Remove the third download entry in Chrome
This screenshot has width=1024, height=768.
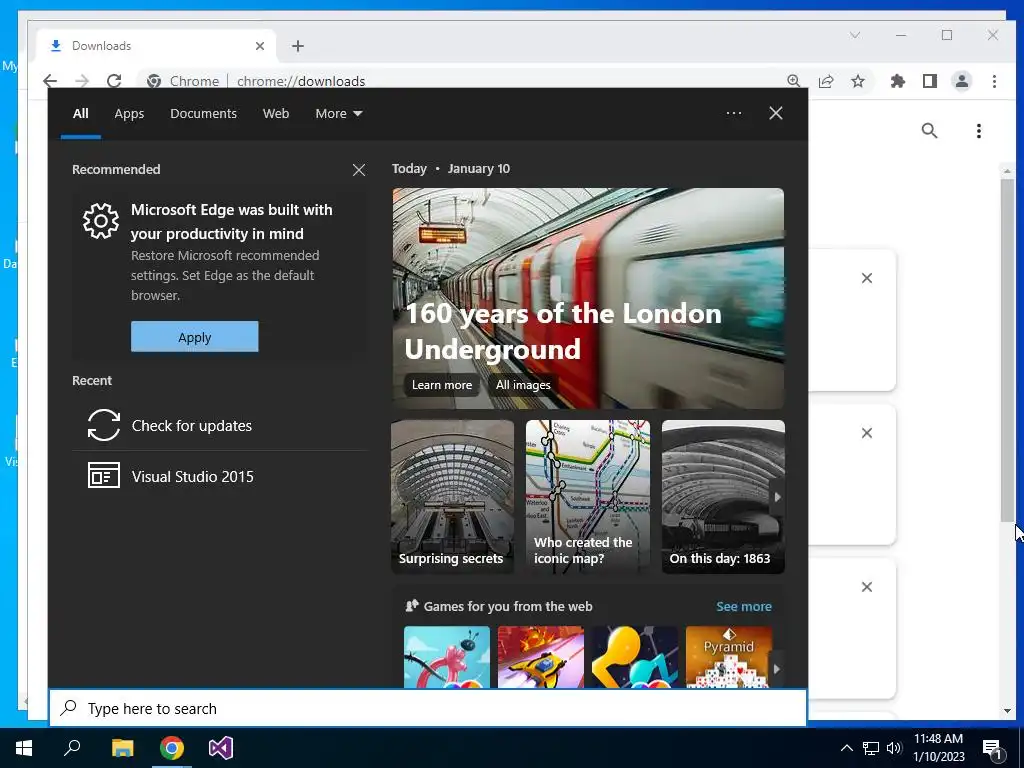click(867, 587)
